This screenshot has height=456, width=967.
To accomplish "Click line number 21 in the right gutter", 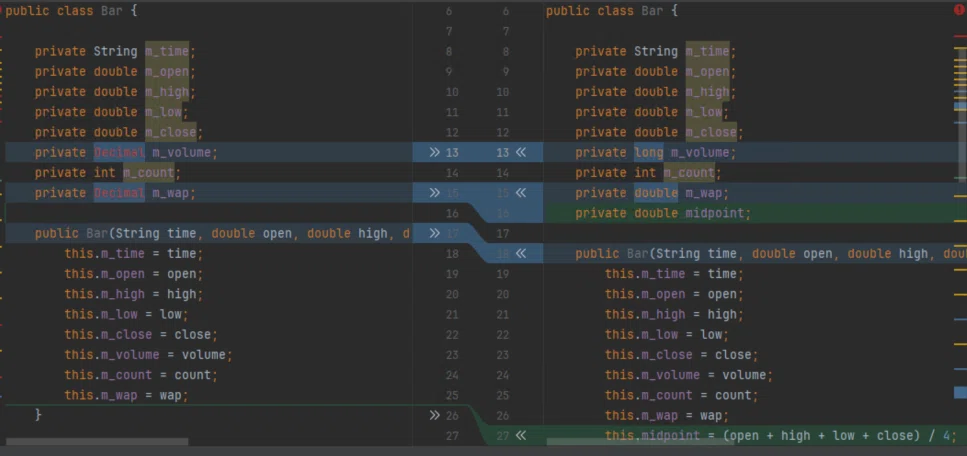I will click(x=503, y=315).
